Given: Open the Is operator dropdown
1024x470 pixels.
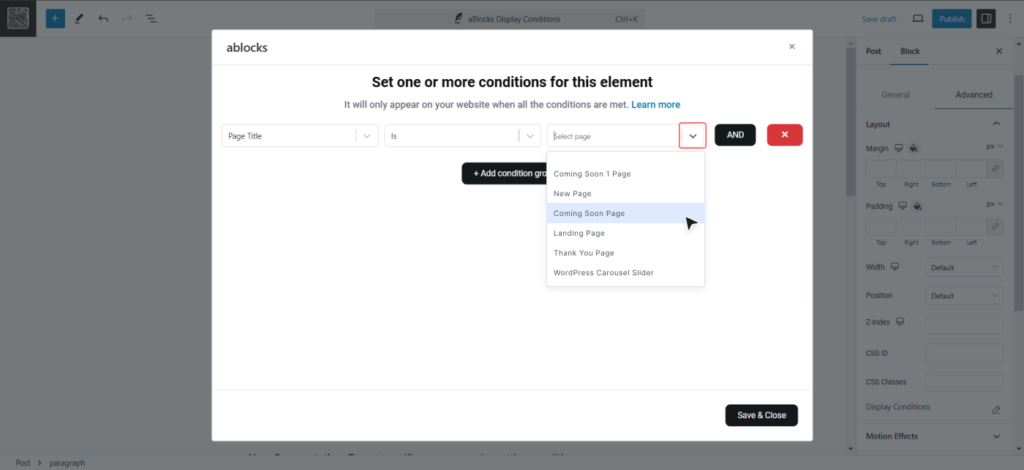Looking at the screenshot, I should click(462, 136).
